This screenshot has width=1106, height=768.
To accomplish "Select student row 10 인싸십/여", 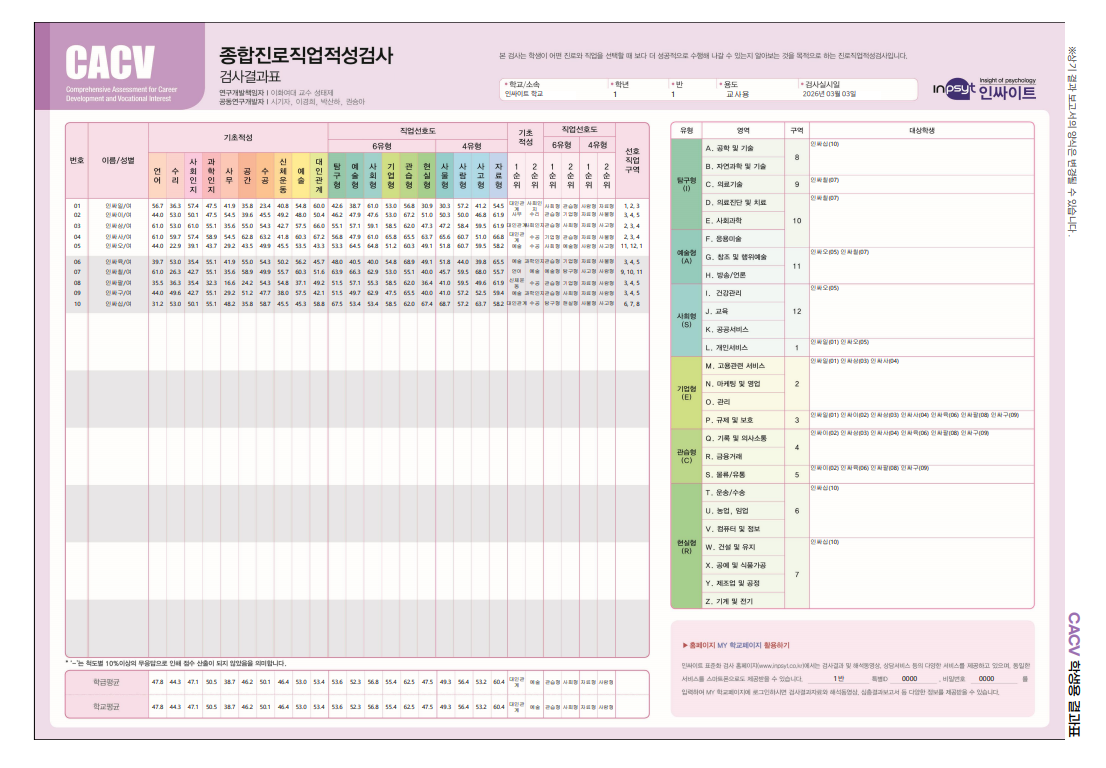I will [357, 304].
